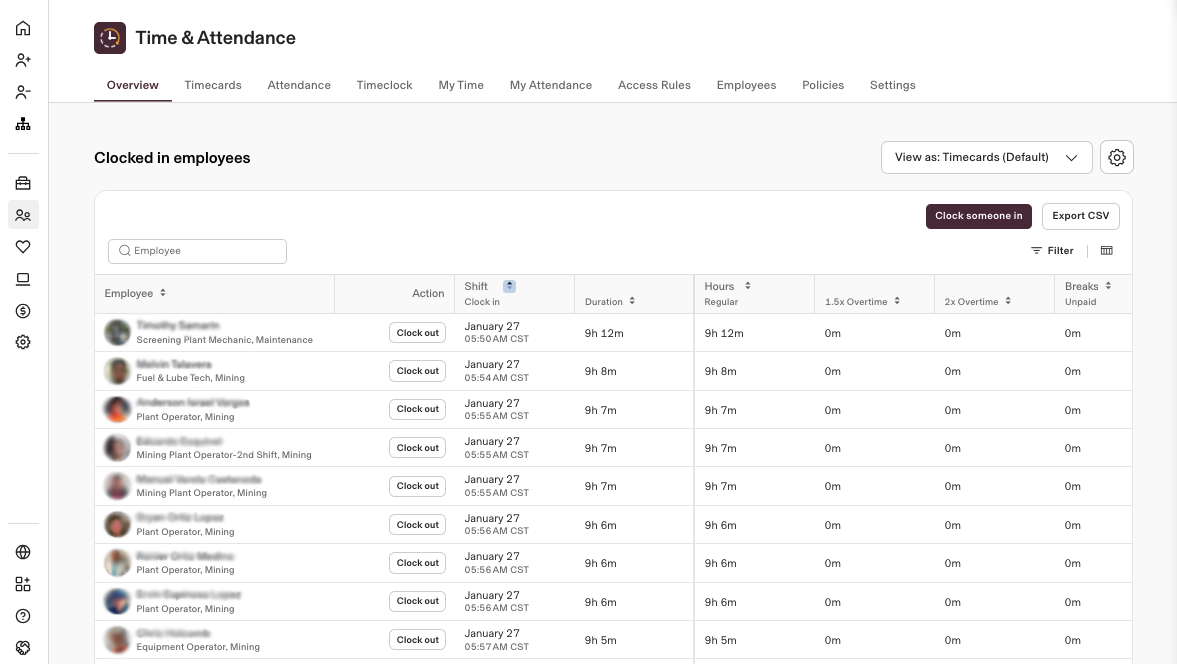Open the dollar payroll icon in sidebar
1177x664 pixels.
[23, 311]
